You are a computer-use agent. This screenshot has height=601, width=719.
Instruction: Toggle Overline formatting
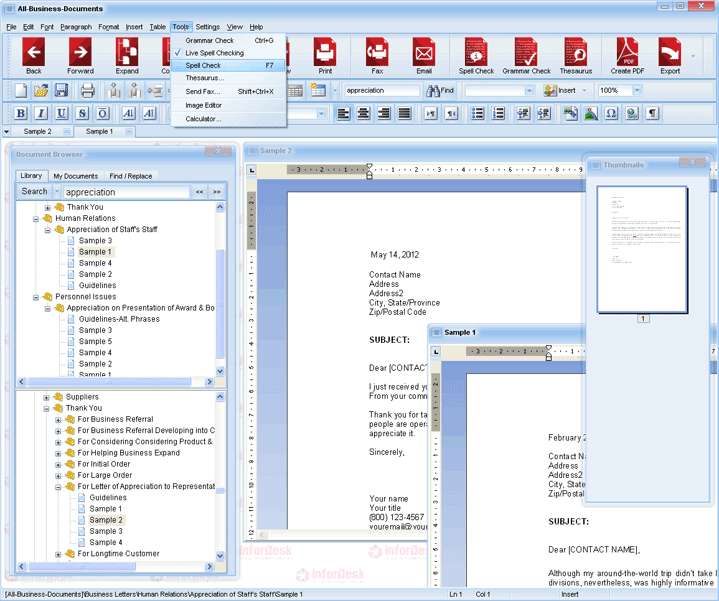[x=103, y=113]
